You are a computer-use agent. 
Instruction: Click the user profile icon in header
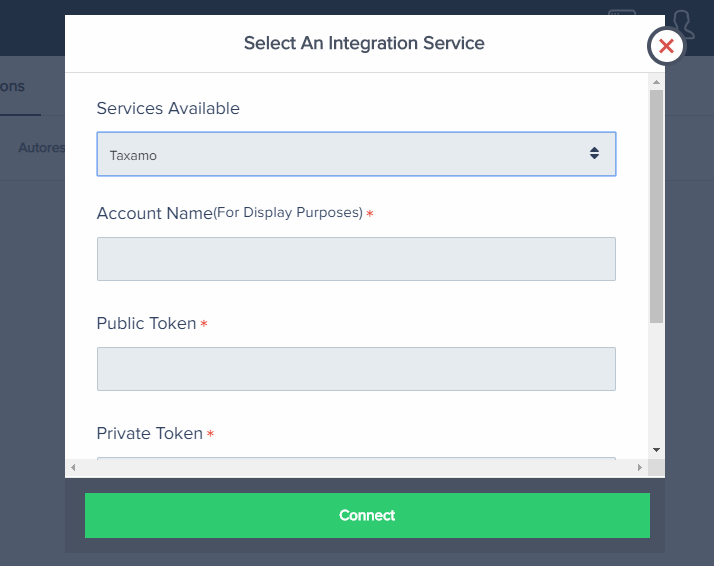coord(683,24)
